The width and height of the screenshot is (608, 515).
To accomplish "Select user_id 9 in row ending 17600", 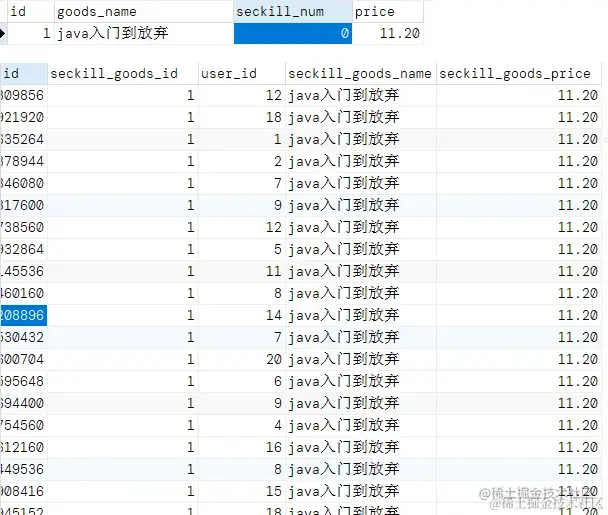I will pyautogui.click(x=242, y=206).
